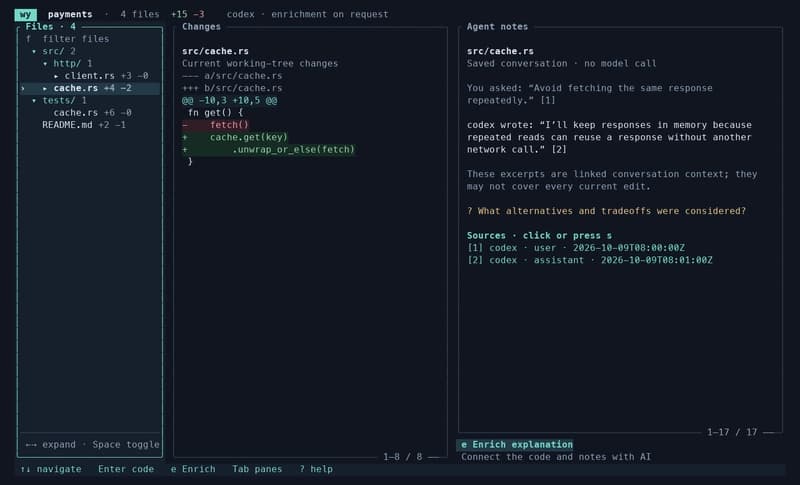Image resolution: width=800 pixels, height=485 pixels.
Task: Collapse the http/ folder arrow
Action: 45,64
